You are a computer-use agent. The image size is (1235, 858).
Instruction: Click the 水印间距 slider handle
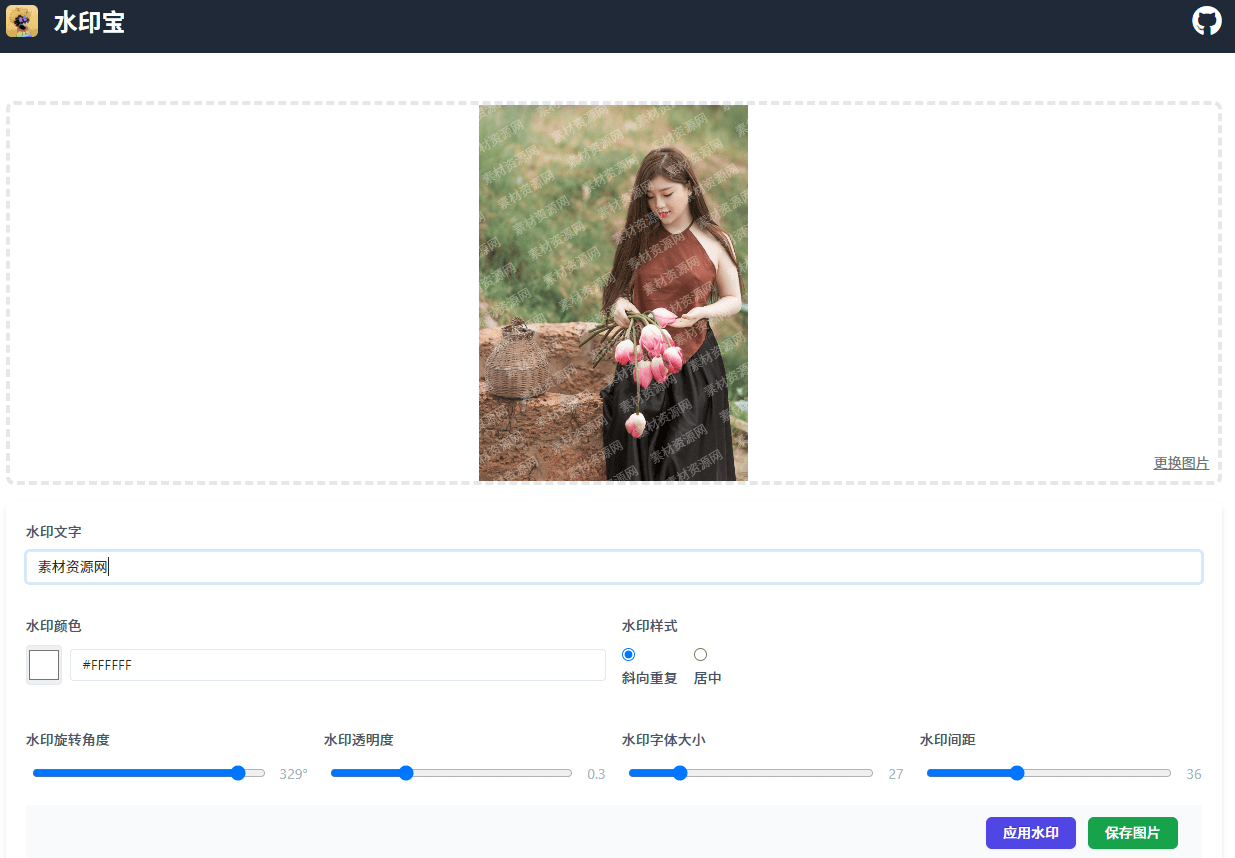1017,773
